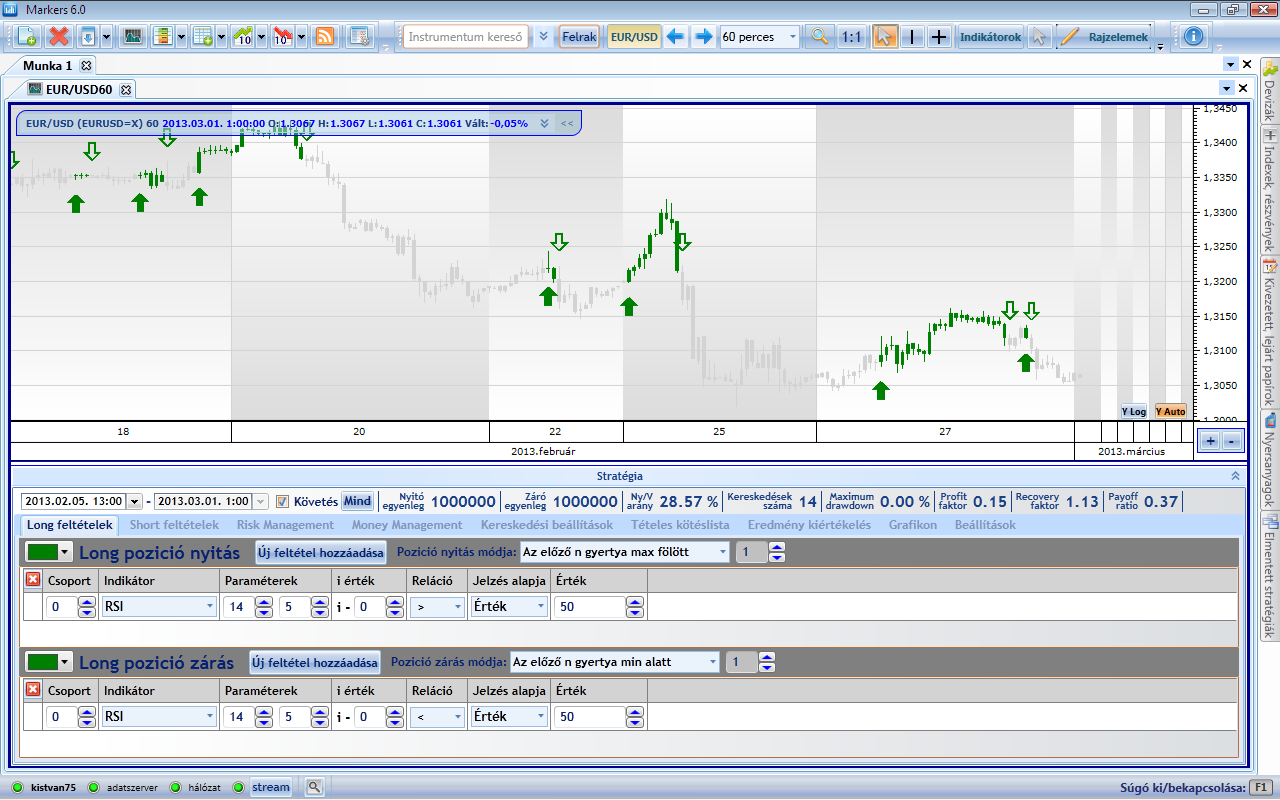Toggle the Y Log scale button
The image size is (1280, 800).
(x=1133, y=411)
